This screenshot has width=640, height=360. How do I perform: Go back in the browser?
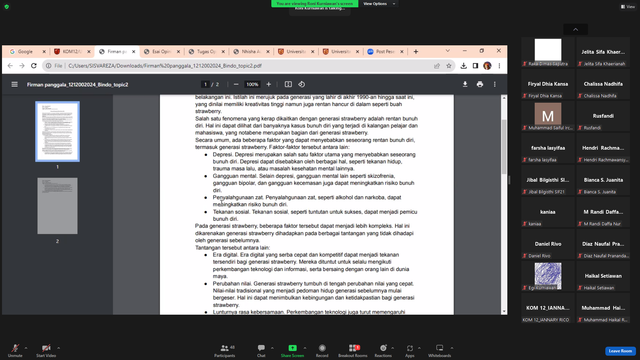10,66
